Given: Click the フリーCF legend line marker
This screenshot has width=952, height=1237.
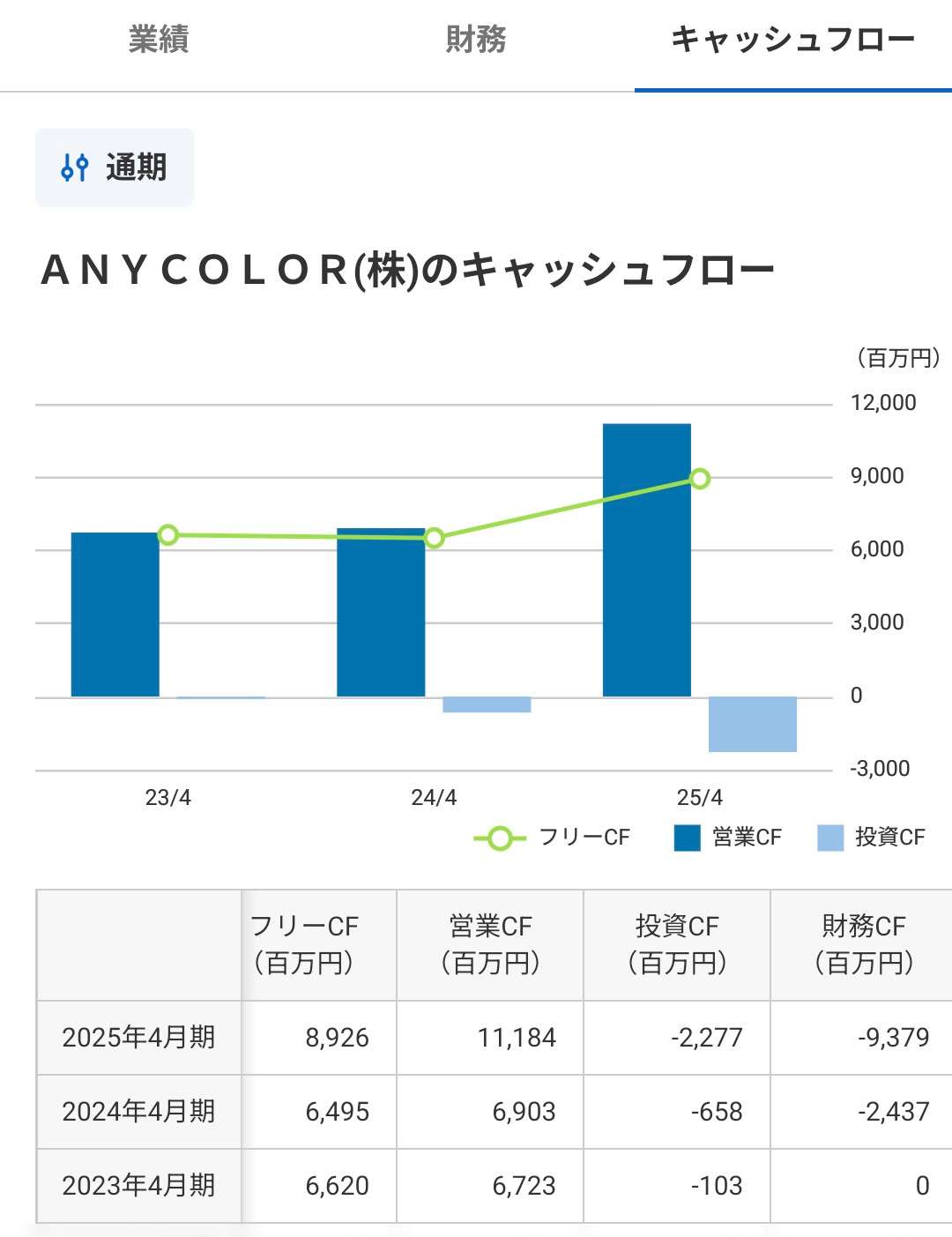Looking at the screenshot, I should coord(500,838).
